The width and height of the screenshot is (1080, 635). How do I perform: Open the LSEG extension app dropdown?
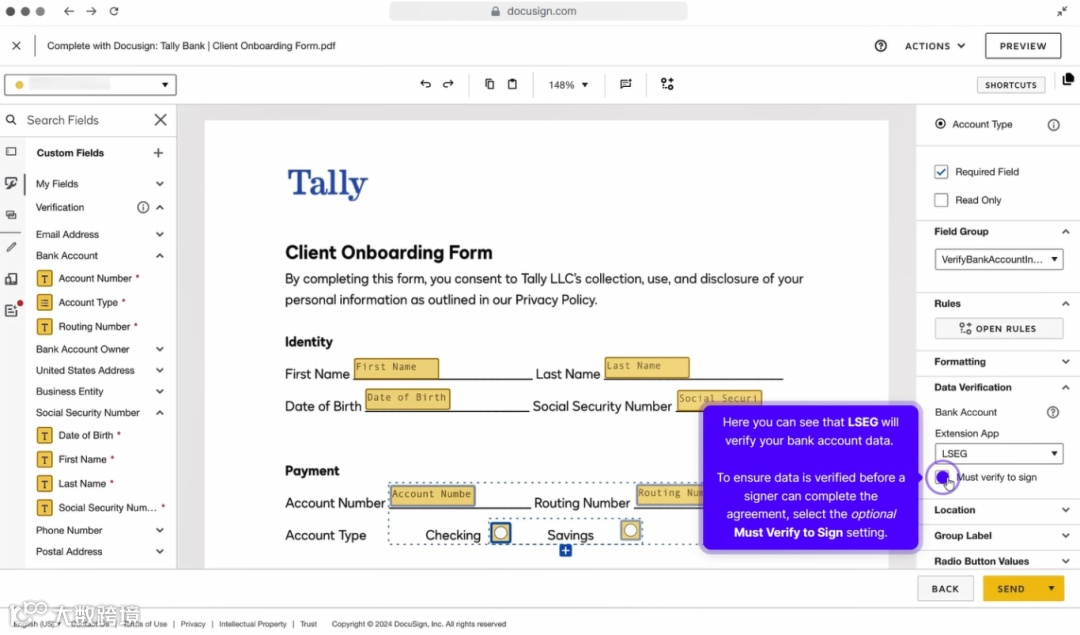(x=999, y=454)
